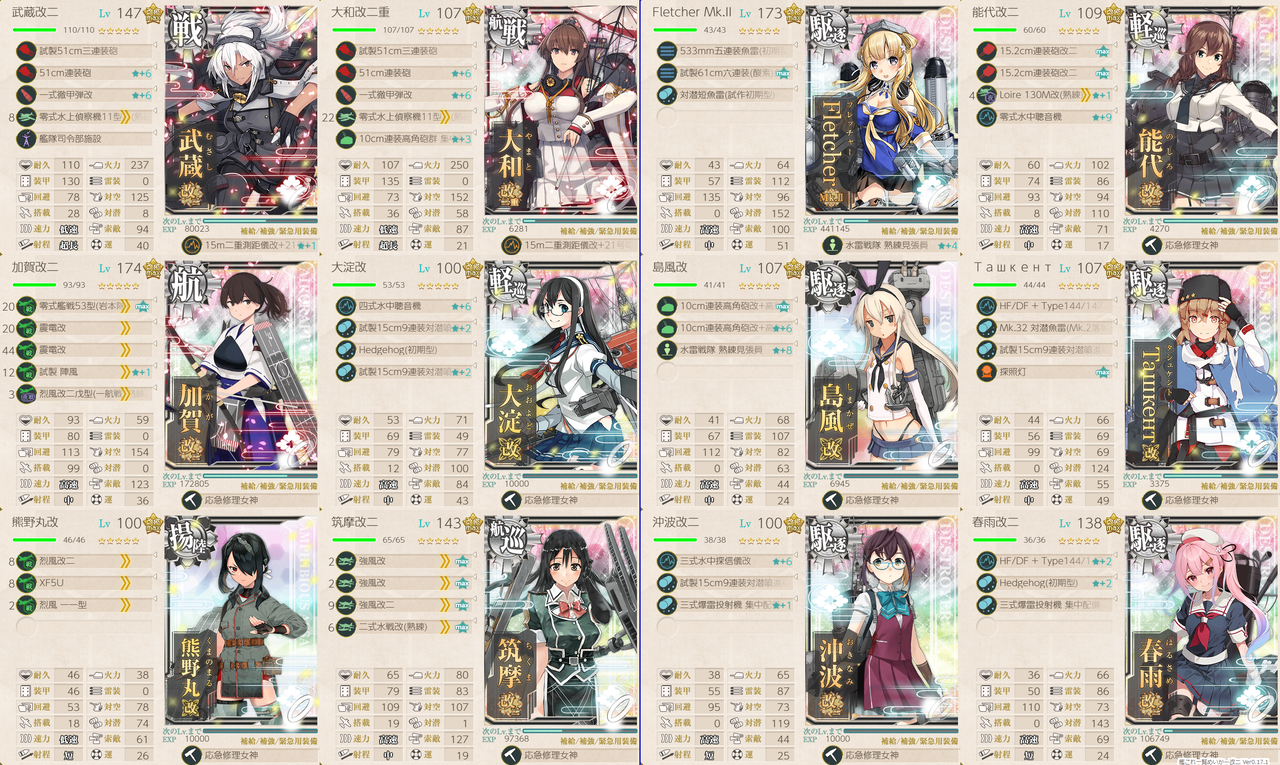Viewport: 1280px width, 765px height.
Task: Click Musashi's 15m rangefinder expansion slot icon
Action: (x=188, y=244)
